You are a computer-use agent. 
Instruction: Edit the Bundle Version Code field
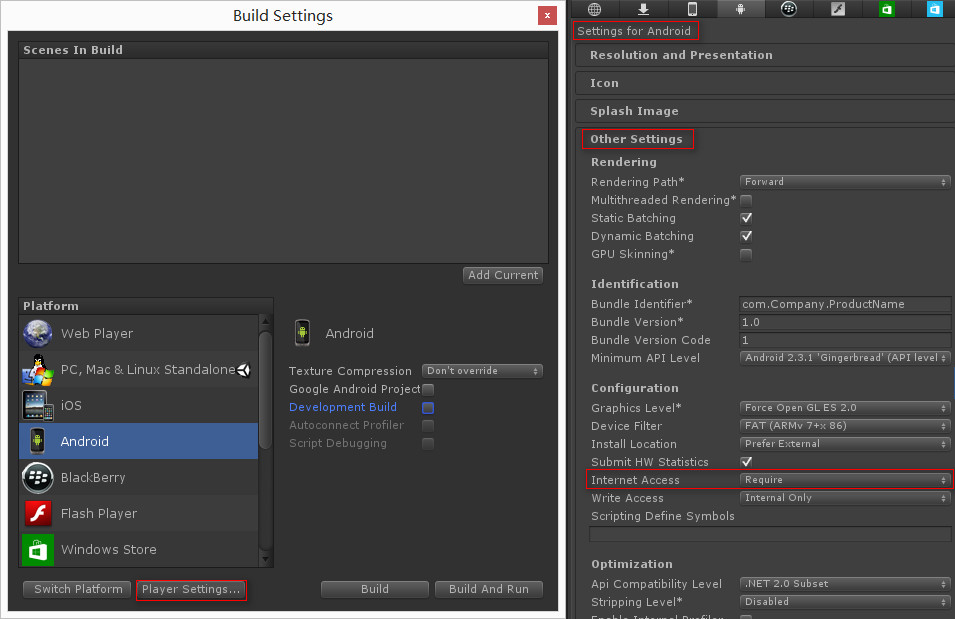(845, 340)
